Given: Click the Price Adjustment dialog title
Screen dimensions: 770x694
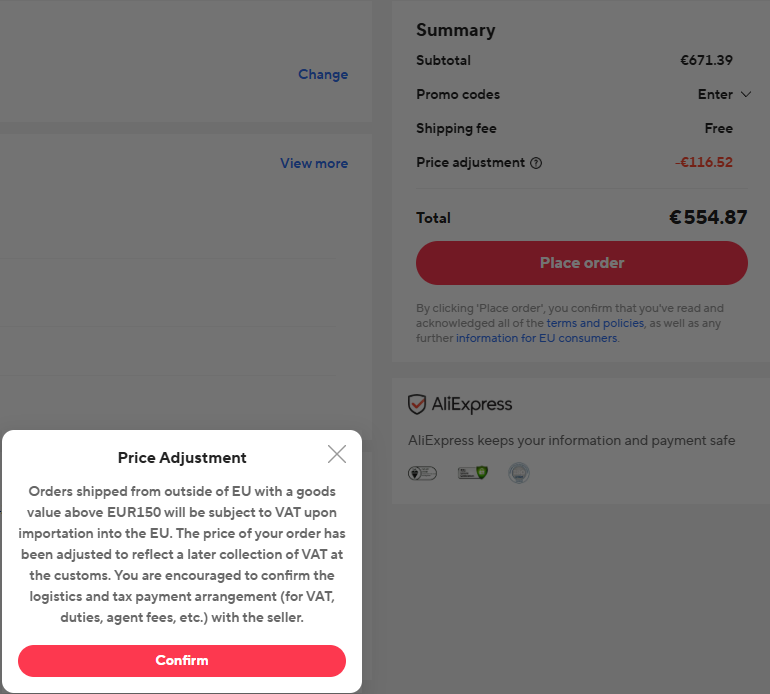Looking at the screenshot, I should [x=182, y=458].
